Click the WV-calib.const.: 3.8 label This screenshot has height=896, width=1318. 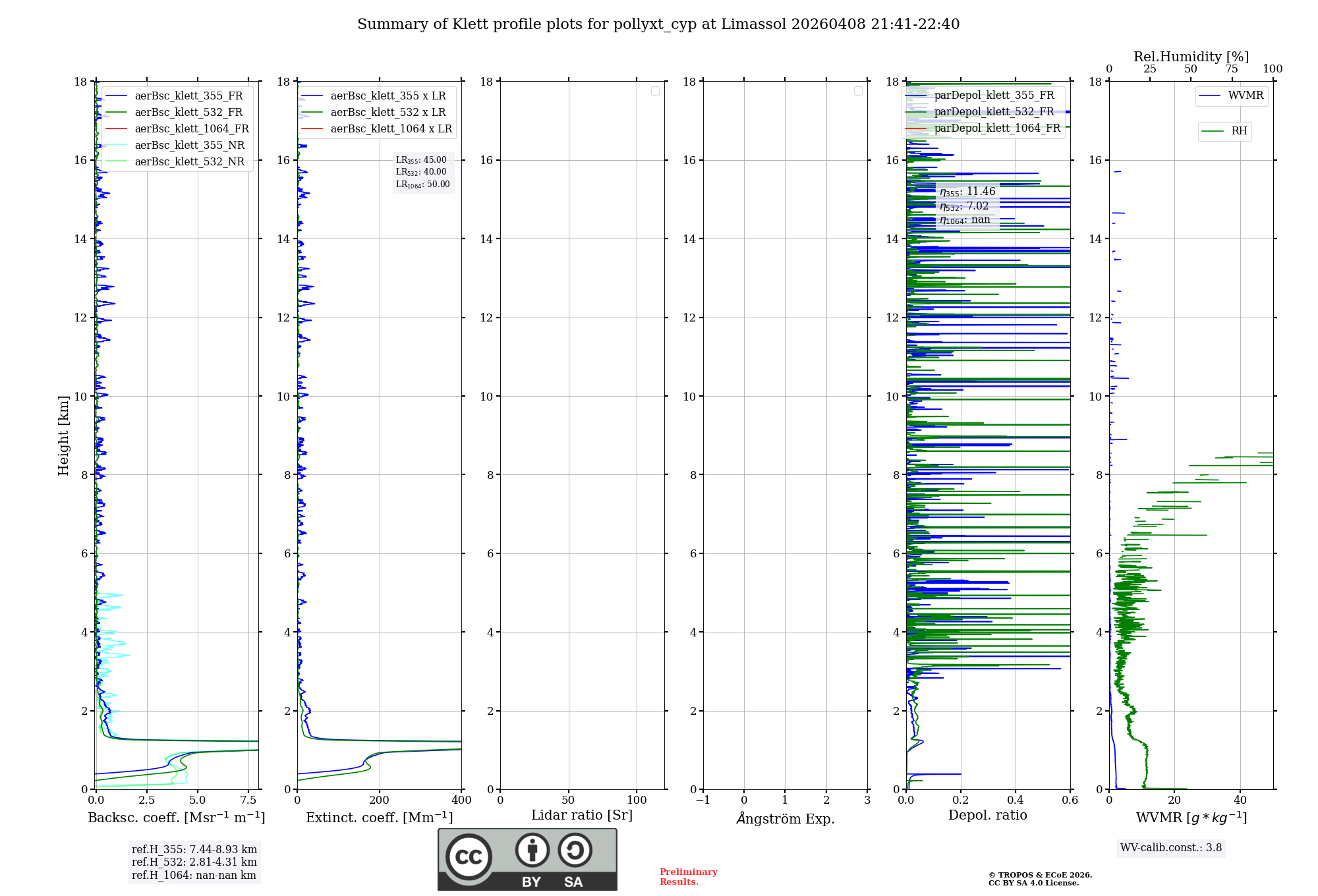[x=1170, y=848]
